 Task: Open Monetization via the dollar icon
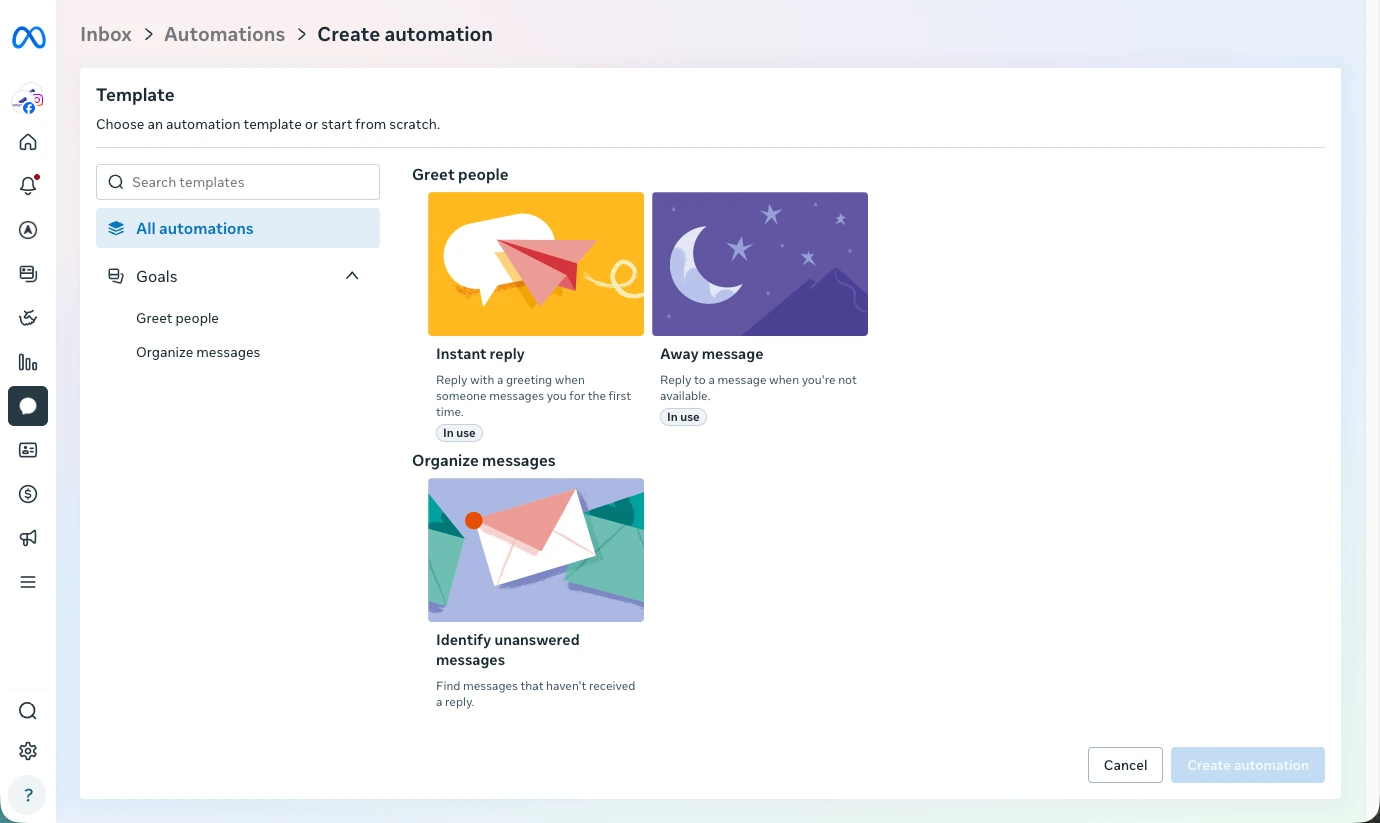[x=27, y=493]
